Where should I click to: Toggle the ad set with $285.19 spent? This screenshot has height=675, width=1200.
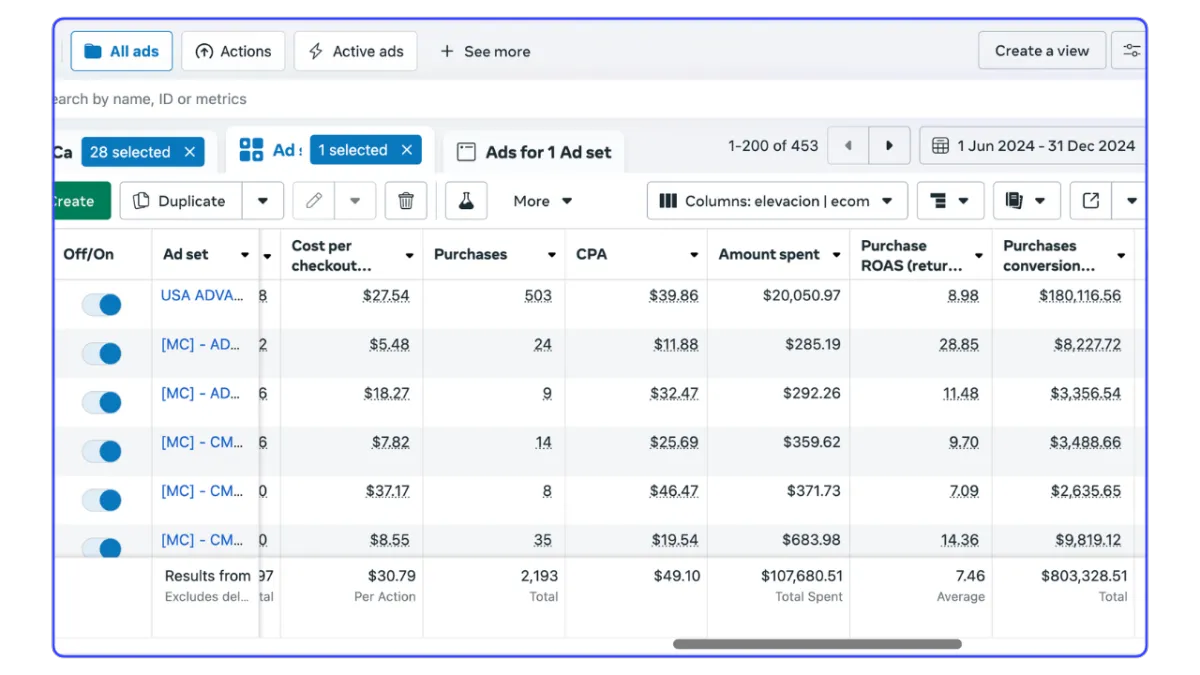coord(102,353)
